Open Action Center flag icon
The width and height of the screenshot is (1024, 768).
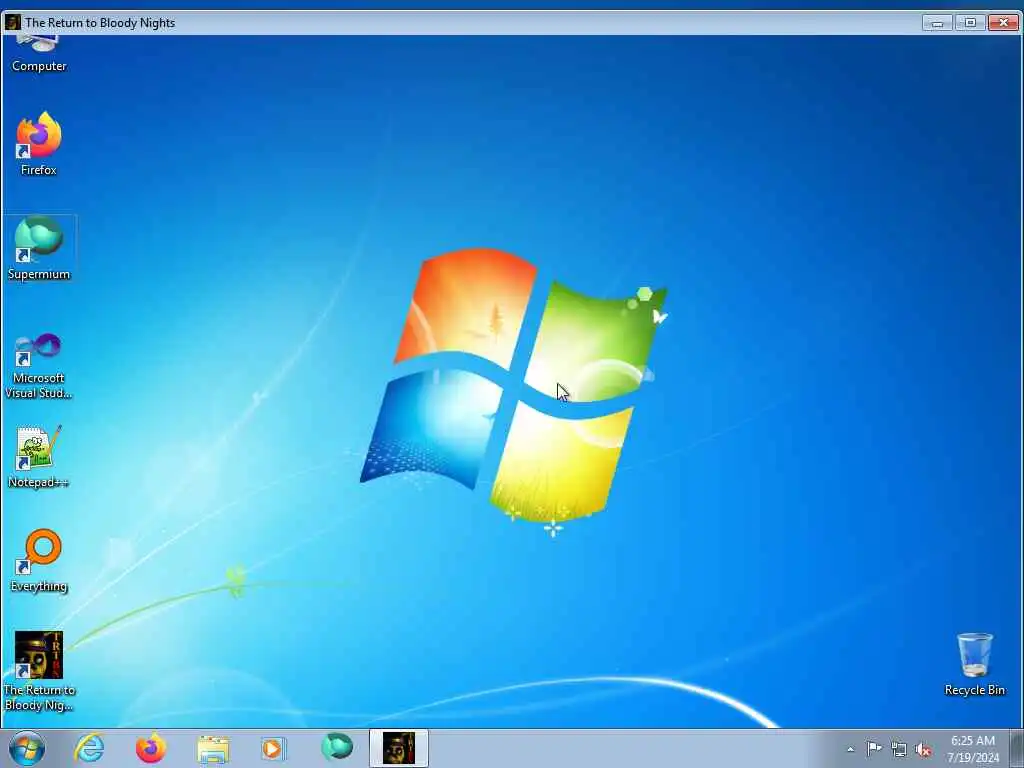click(x=874, y=749)
